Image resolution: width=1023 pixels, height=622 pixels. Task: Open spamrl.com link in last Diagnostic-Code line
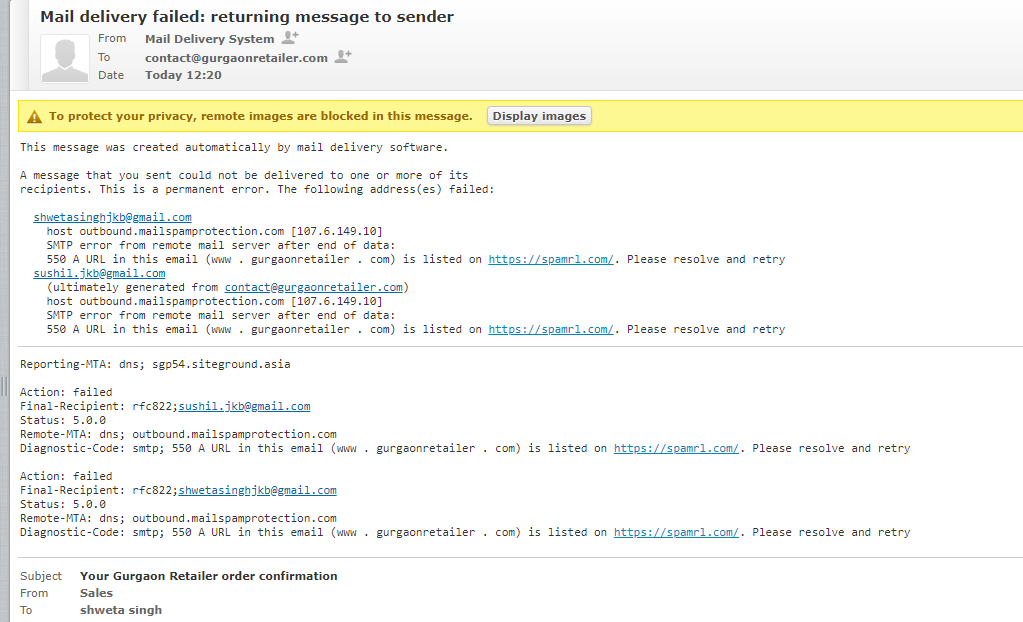(676, 532)
